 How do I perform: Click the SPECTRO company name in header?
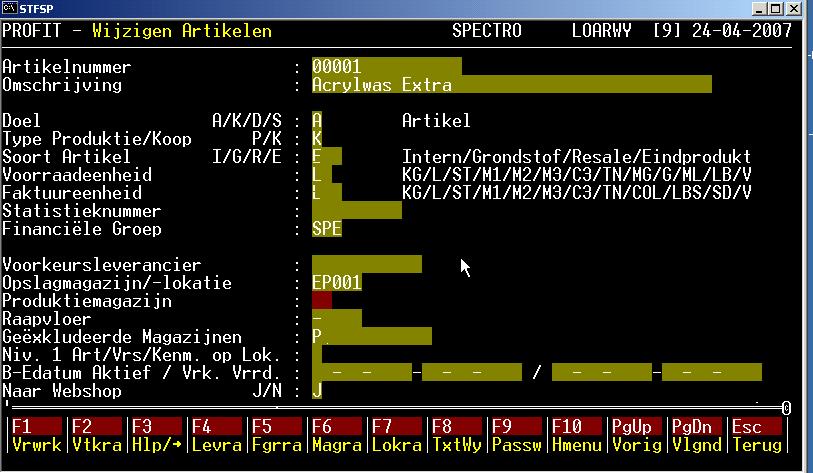pos(487,31)
